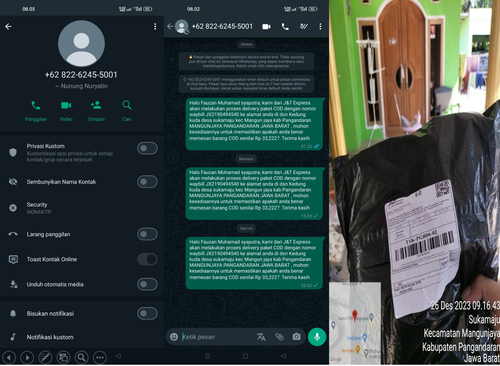The image size is (500, 366).
Task: Open the more options ellipsis in bottom toolbar
Action: 100,358
